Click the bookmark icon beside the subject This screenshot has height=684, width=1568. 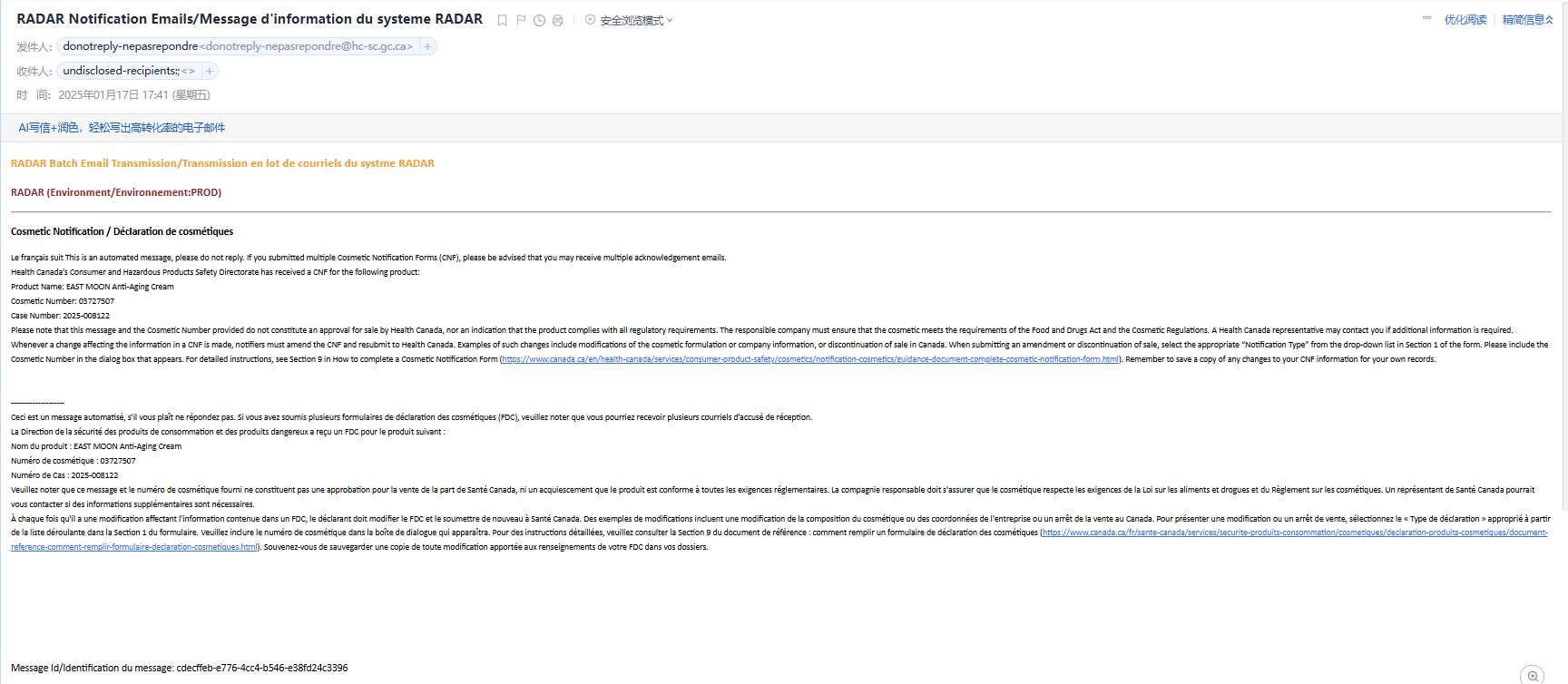pos(502,20)
